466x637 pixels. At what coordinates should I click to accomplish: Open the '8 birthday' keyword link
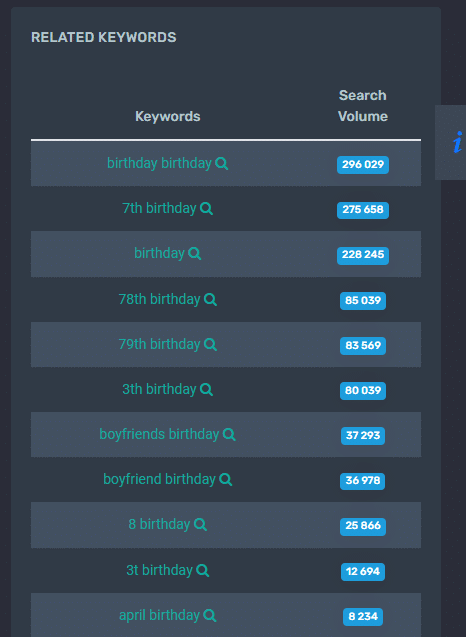(x=159, y=524)
